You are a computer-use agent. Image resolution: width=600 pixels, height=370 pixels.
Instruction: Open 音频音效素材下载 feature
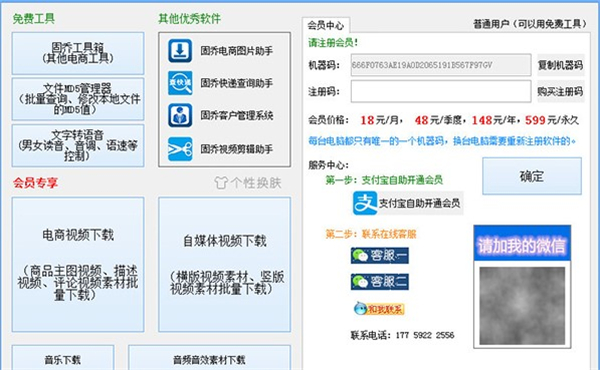209,358
